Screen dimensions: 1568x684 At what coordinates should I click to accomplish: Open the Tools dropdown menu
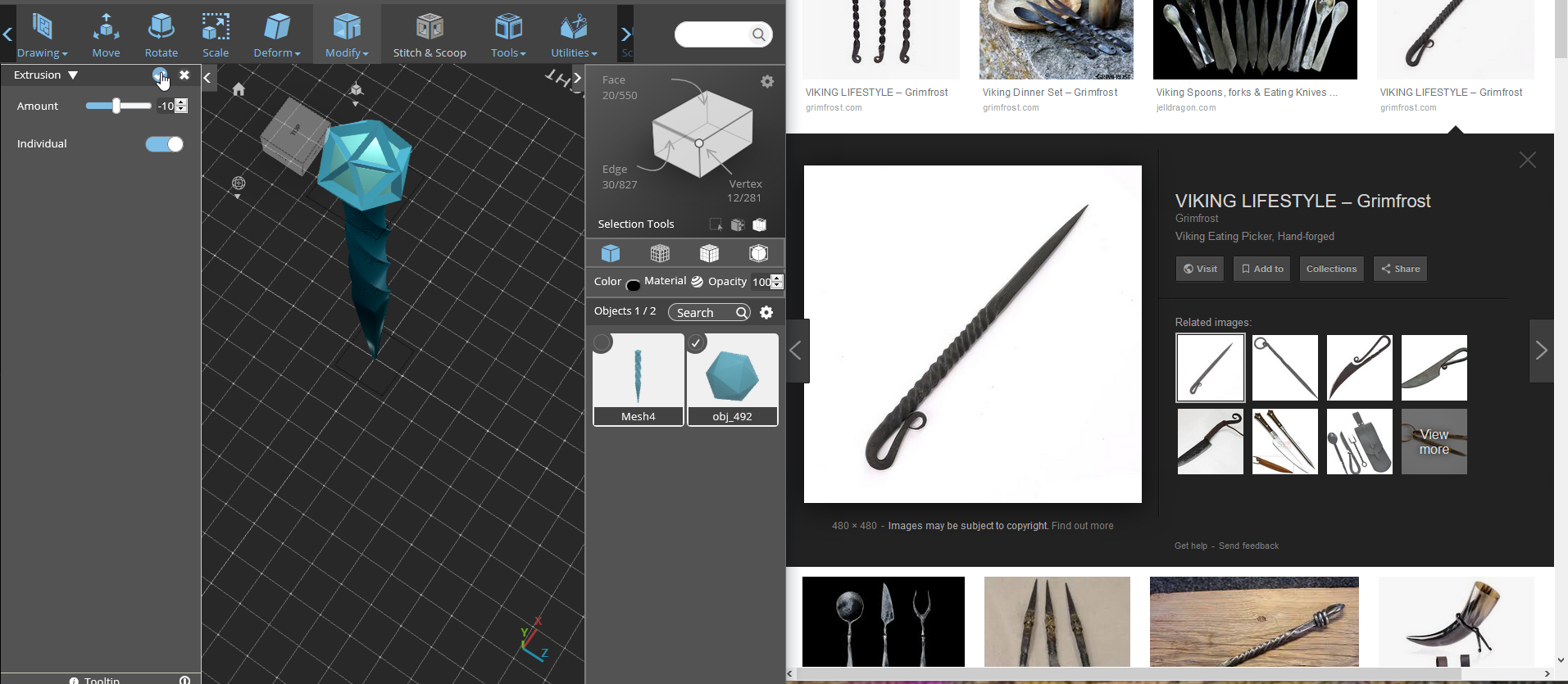(508, 34)
